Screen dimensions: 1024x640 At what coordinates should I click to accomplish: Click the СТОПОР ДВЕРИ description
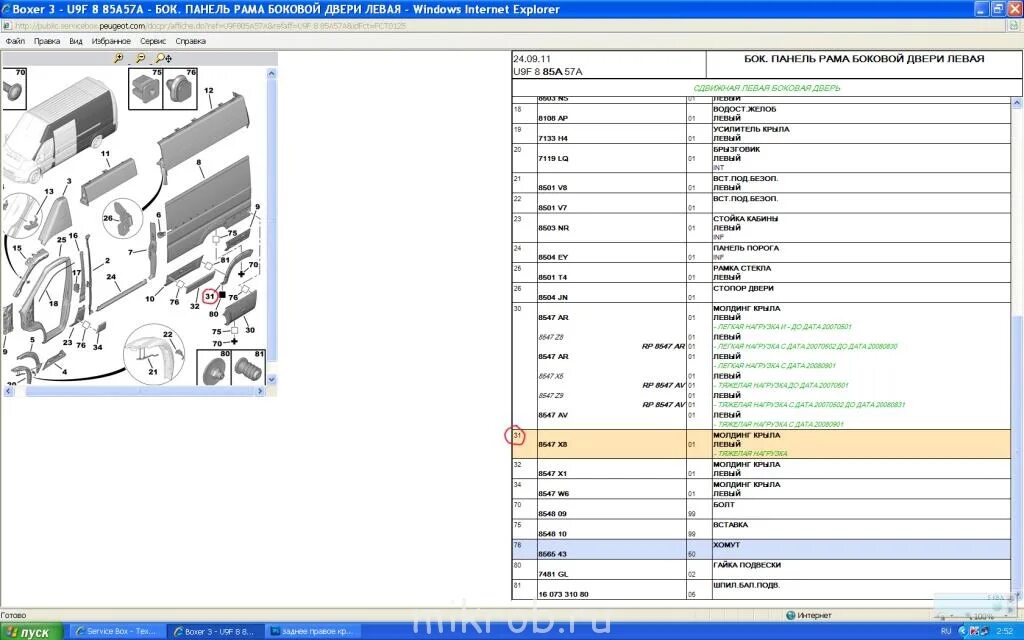pyautogui.click(x=743, y=288)
